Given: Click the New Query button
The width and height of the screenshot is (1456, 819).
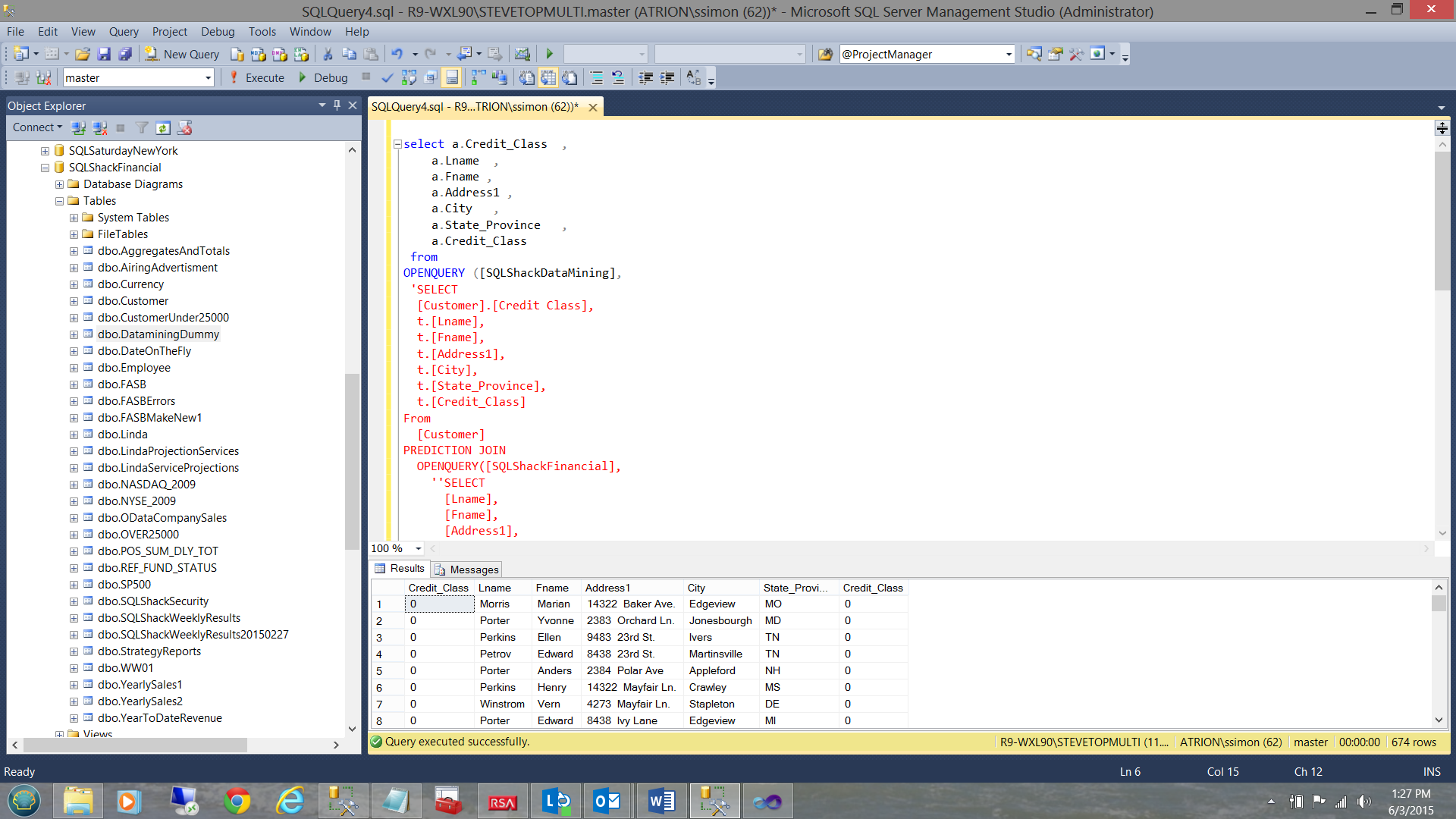Looking at the screenshot, I should click(183, 54).
